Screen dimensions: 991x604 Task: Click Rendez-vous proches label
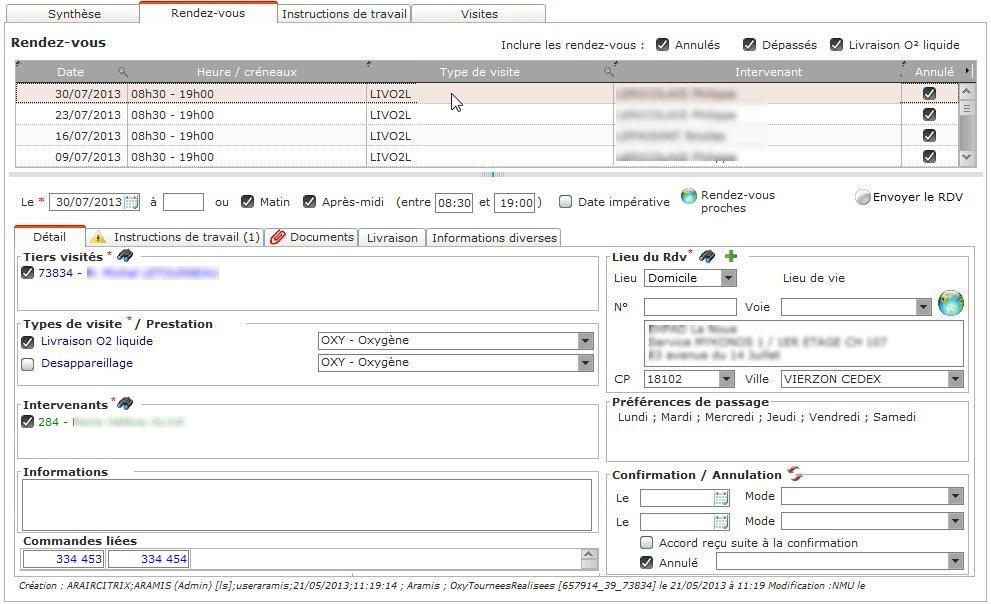tap(738, 202)
